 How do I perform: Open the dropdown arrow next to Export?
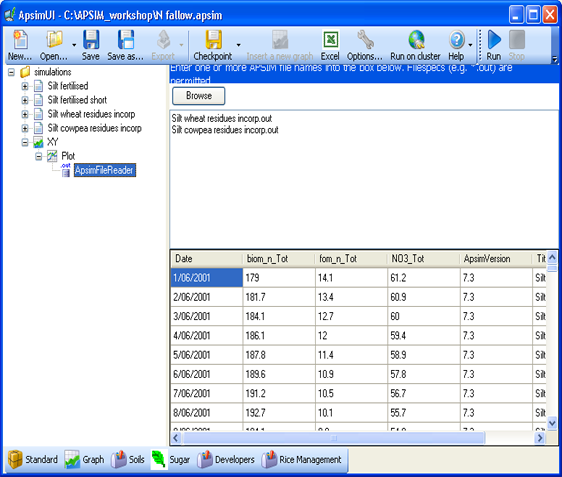pyautogui.click(x=181, y=45)
